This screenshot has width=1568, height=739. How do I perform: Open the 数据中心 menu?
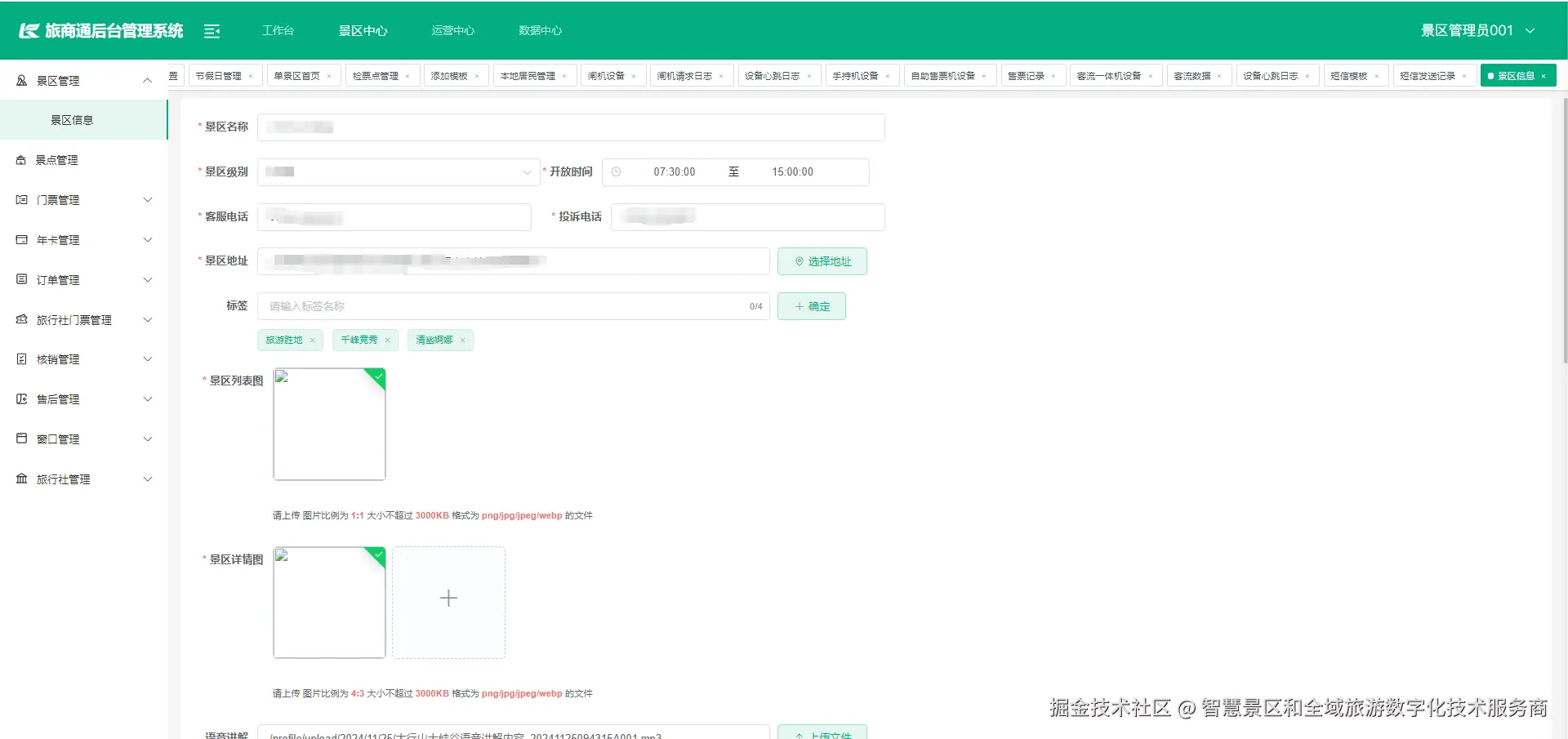(540, 30)
